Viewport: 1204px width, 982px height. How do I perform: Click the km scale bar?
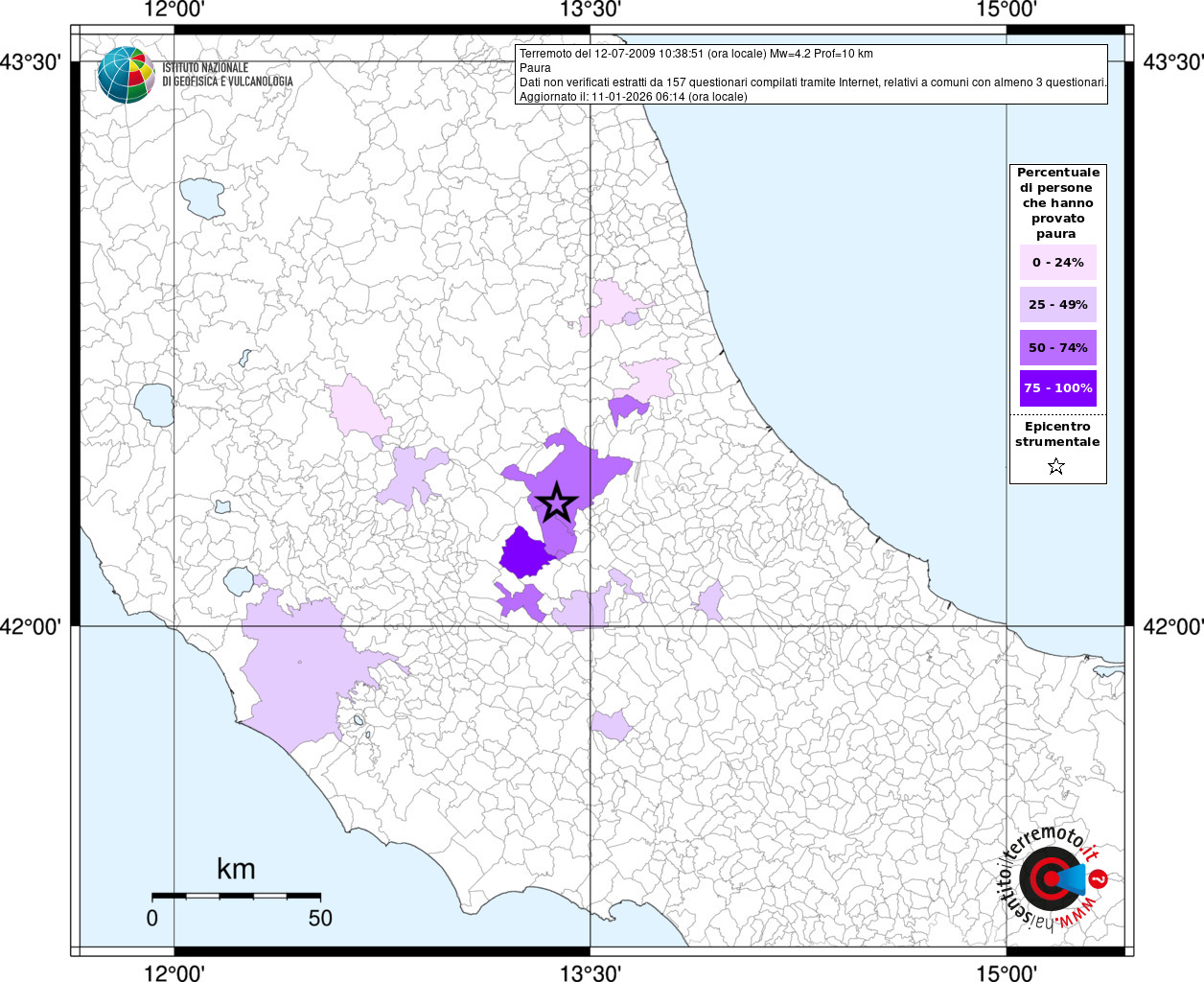click(x=236, y=896)
